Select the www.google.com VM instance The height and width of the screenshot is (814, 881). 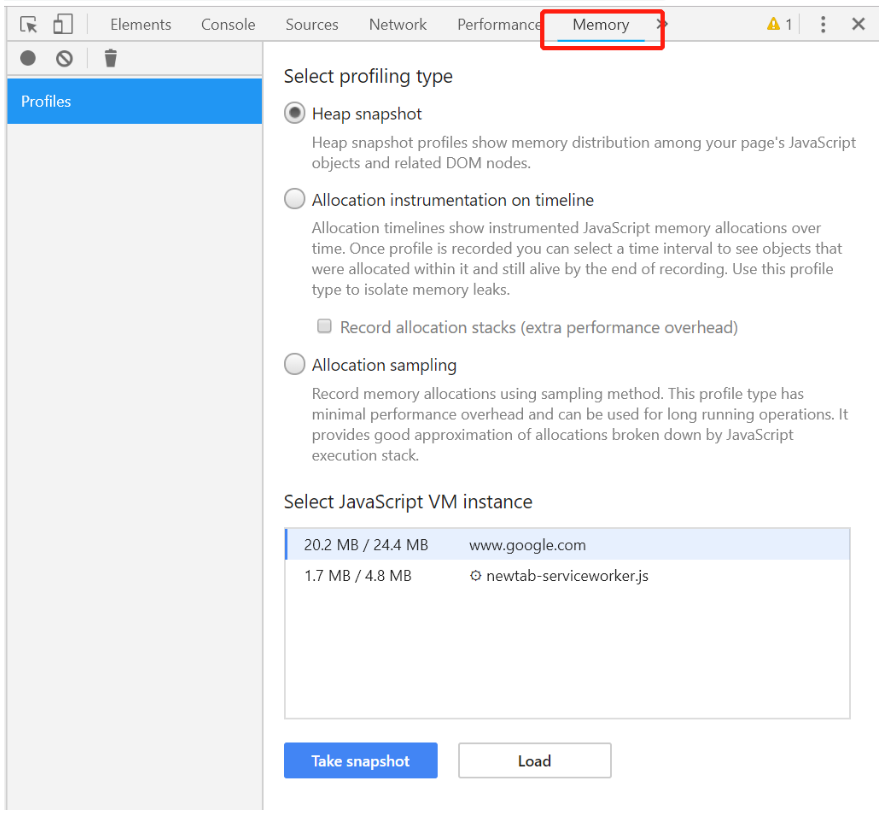click(567, 544)
